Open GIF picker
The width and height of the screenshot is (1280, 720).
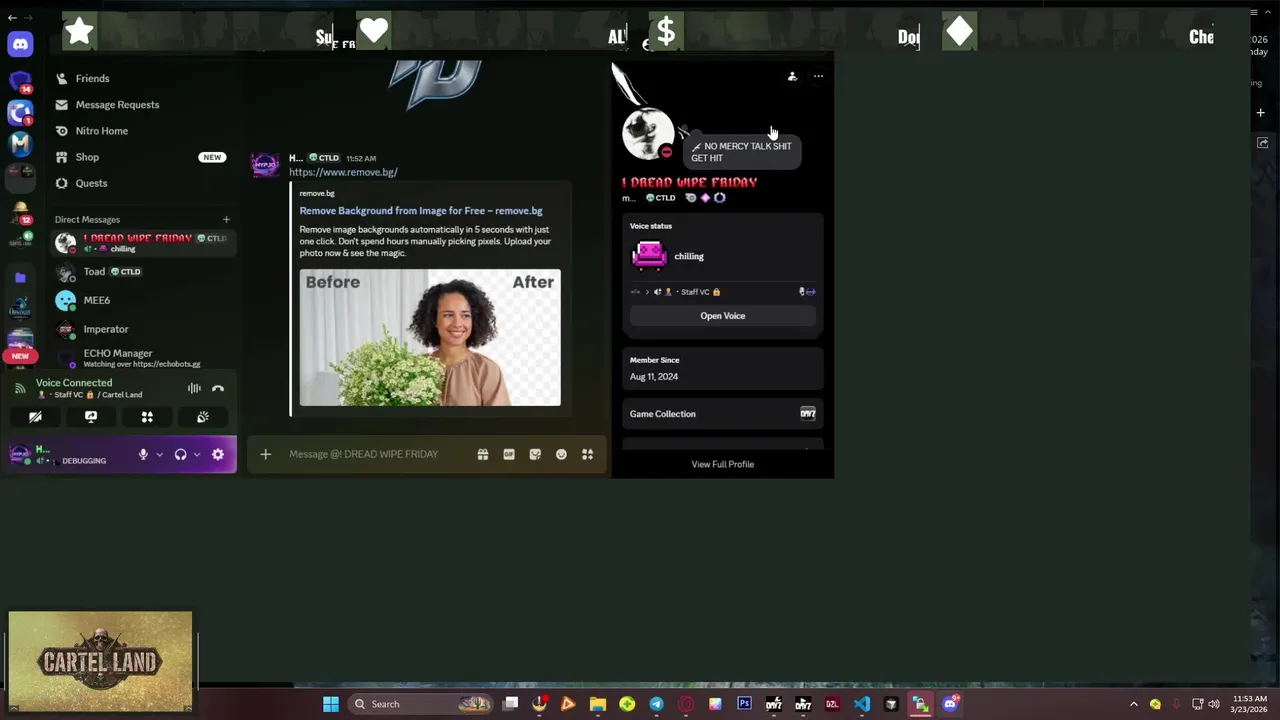coord(509,455)
